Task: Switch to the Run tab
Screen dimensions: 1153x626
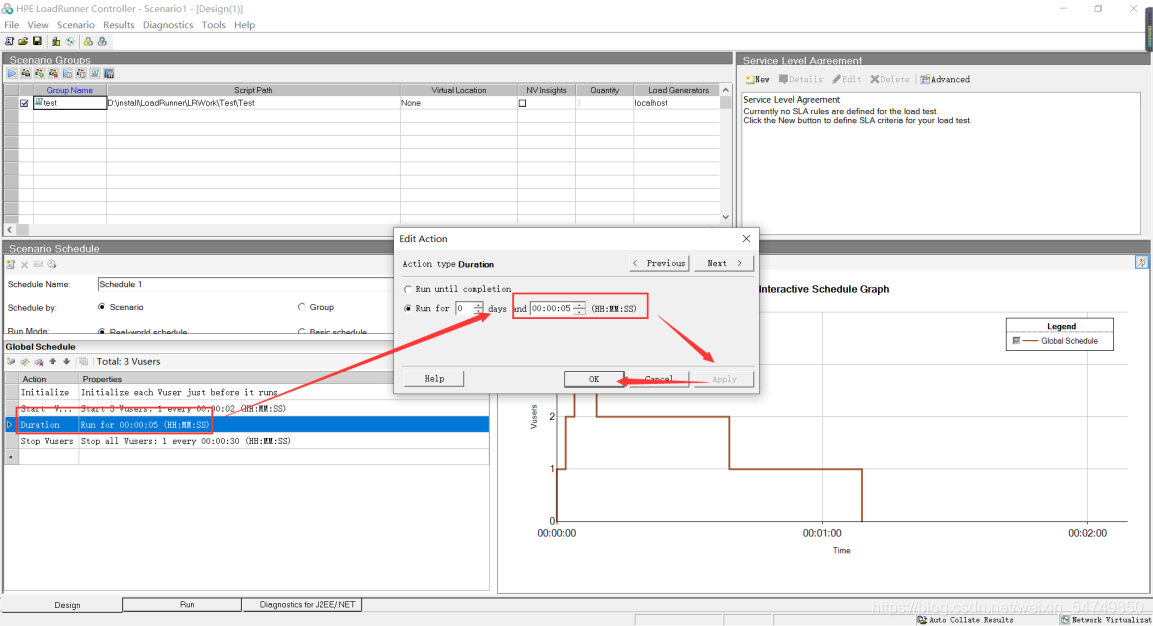Action: (x=187, y=605)
